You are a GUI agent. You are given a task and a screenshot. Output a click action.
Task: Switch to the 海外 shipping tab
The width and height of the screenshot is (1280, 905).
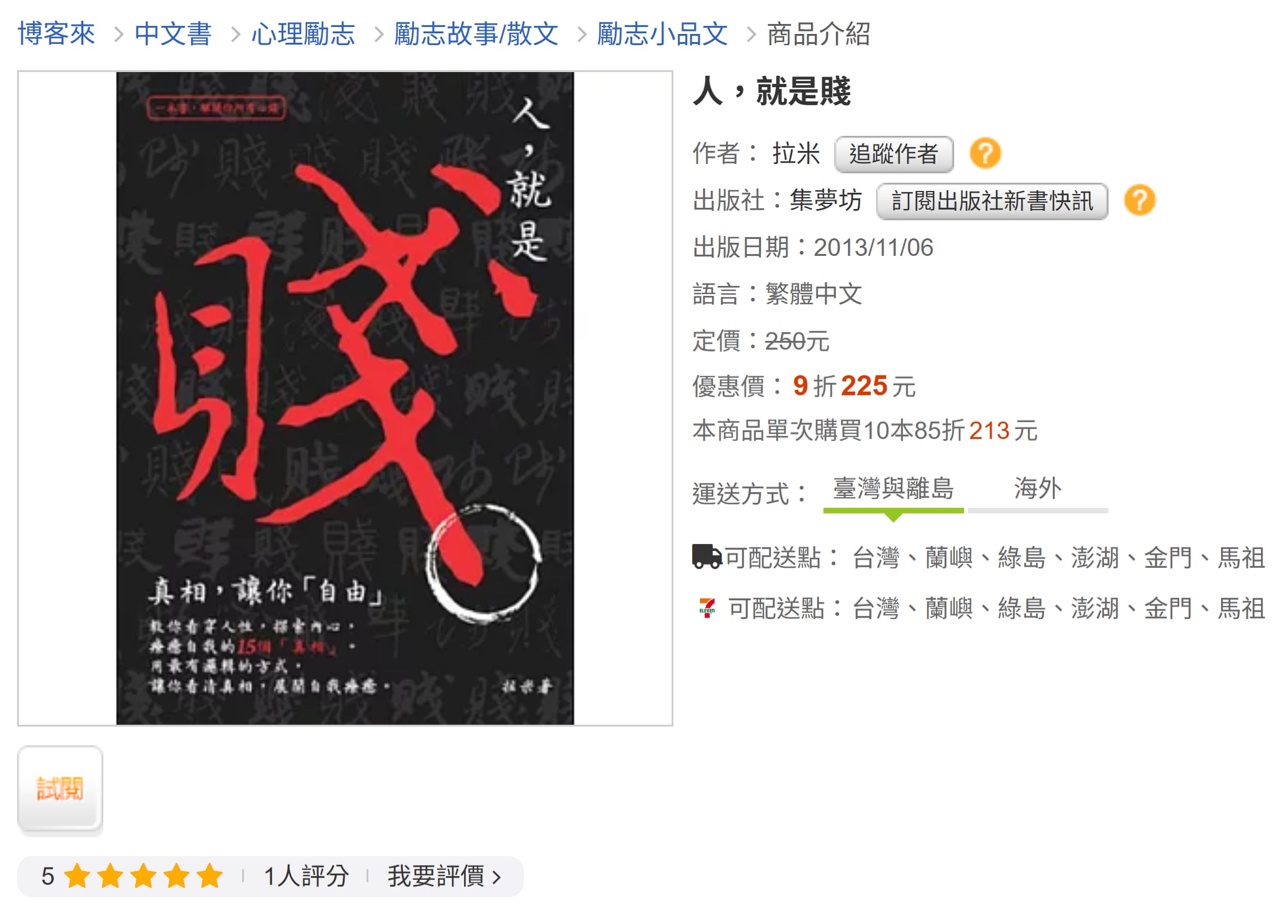(1038, 490)
